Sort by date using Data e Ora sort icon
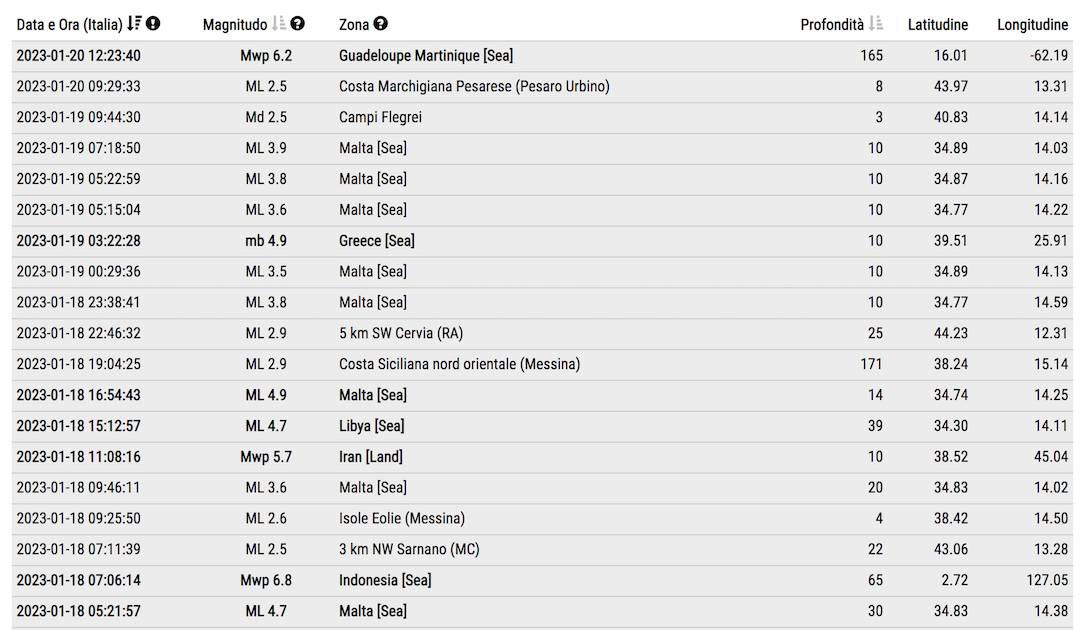Viewport: 1087px width, 630px height. 134,24
